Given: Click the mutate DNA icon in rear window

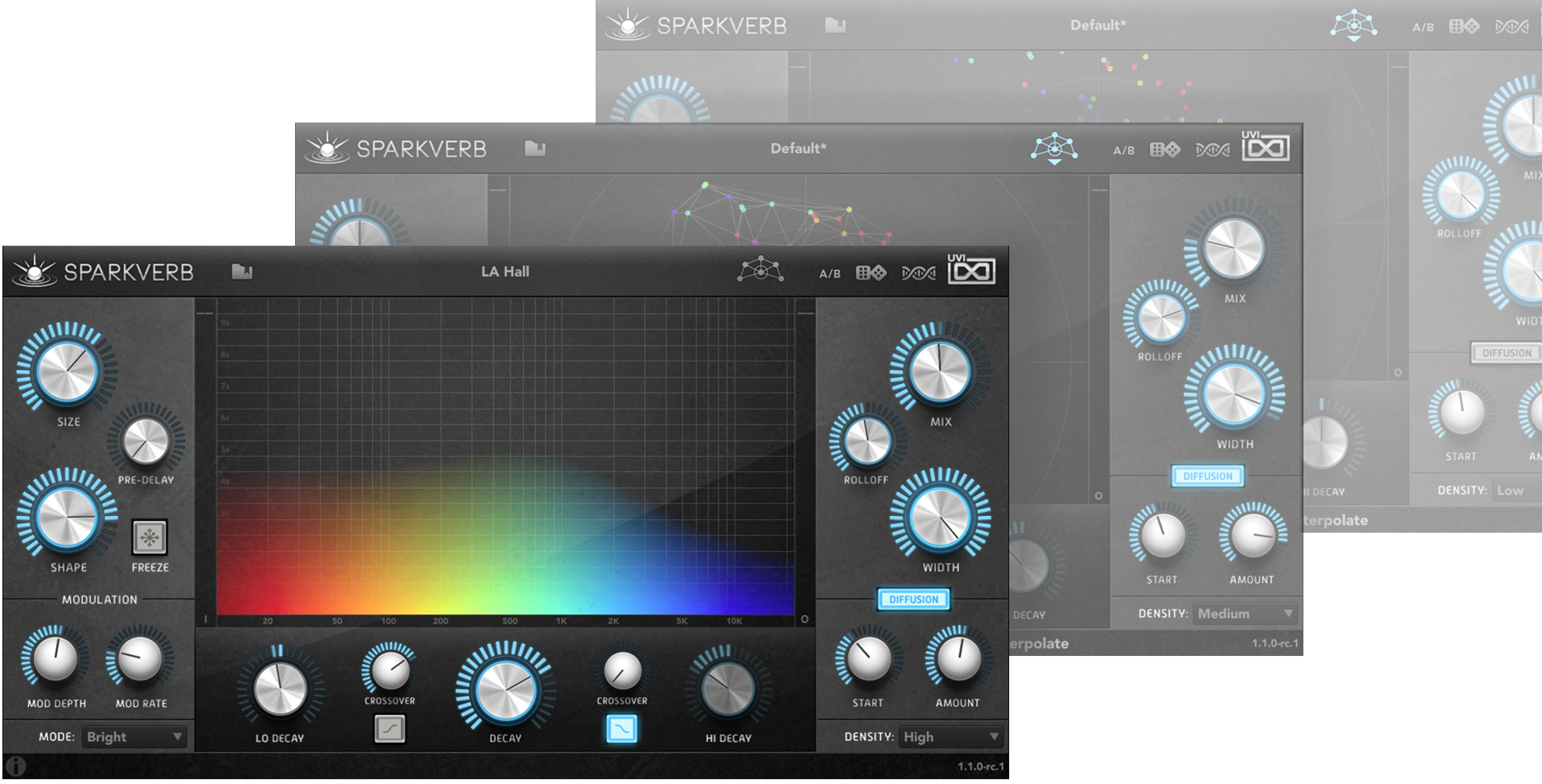Looking at the screenshot, I should click(1512, 27).
